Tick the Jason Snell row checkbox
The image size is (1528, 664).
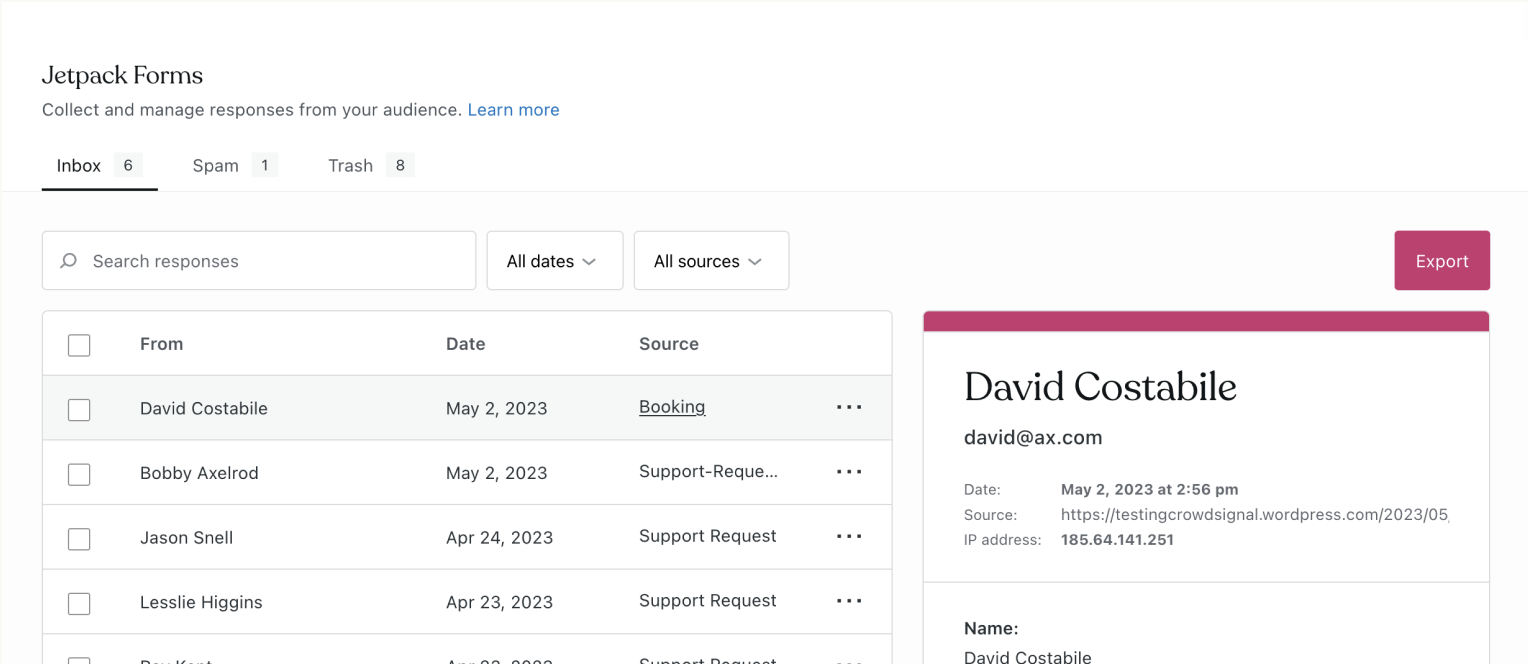[x=79, y=539]
